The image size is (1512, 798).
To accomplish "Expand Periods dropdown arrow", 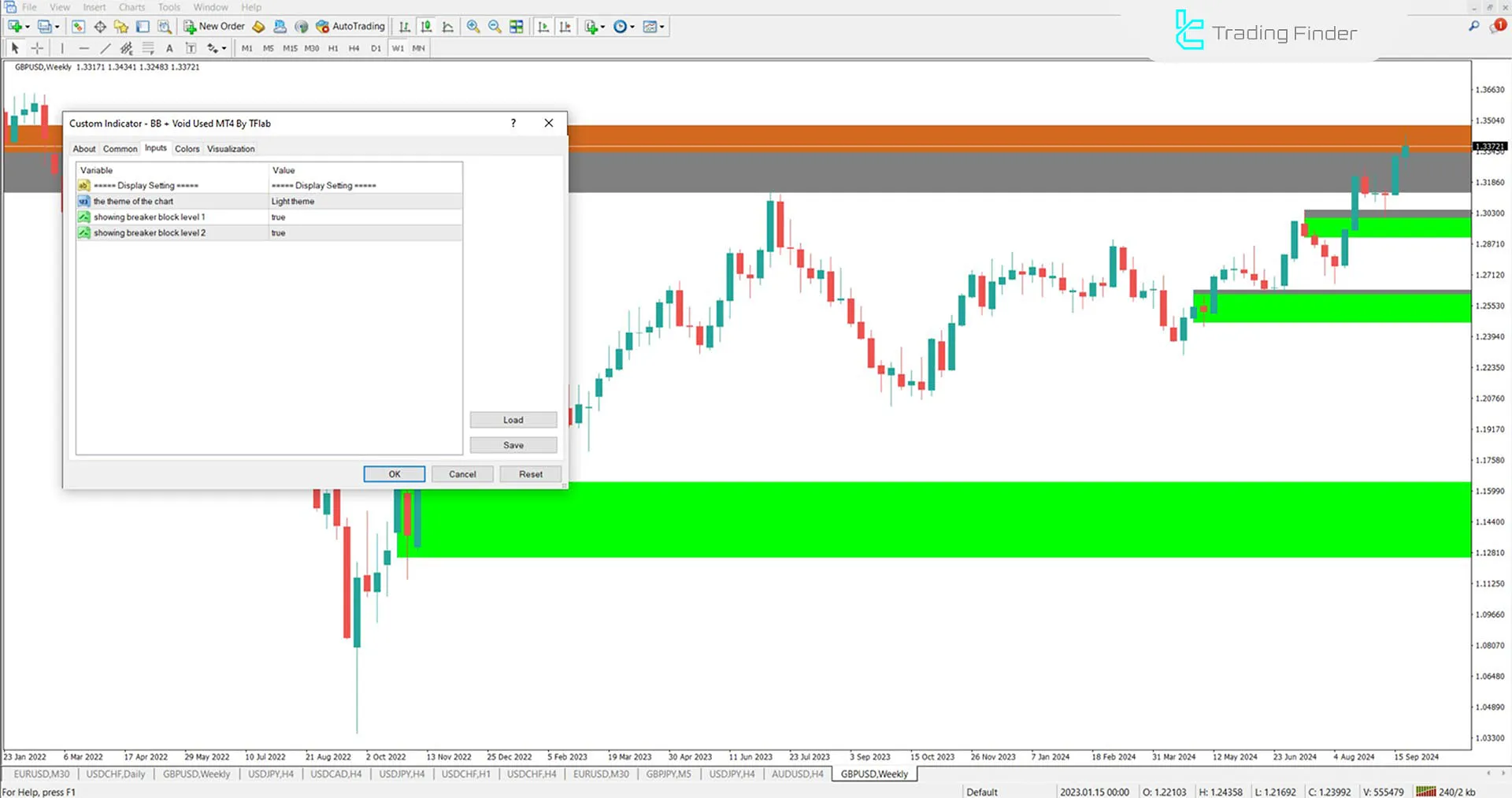I will tap(632, 27).
